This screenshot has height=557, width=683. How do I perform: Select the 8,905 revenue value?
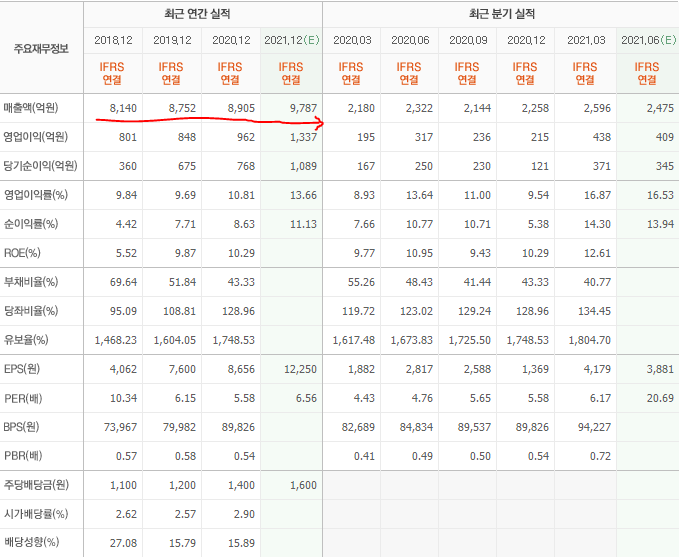pyautogui.click(x=241, y=108)
